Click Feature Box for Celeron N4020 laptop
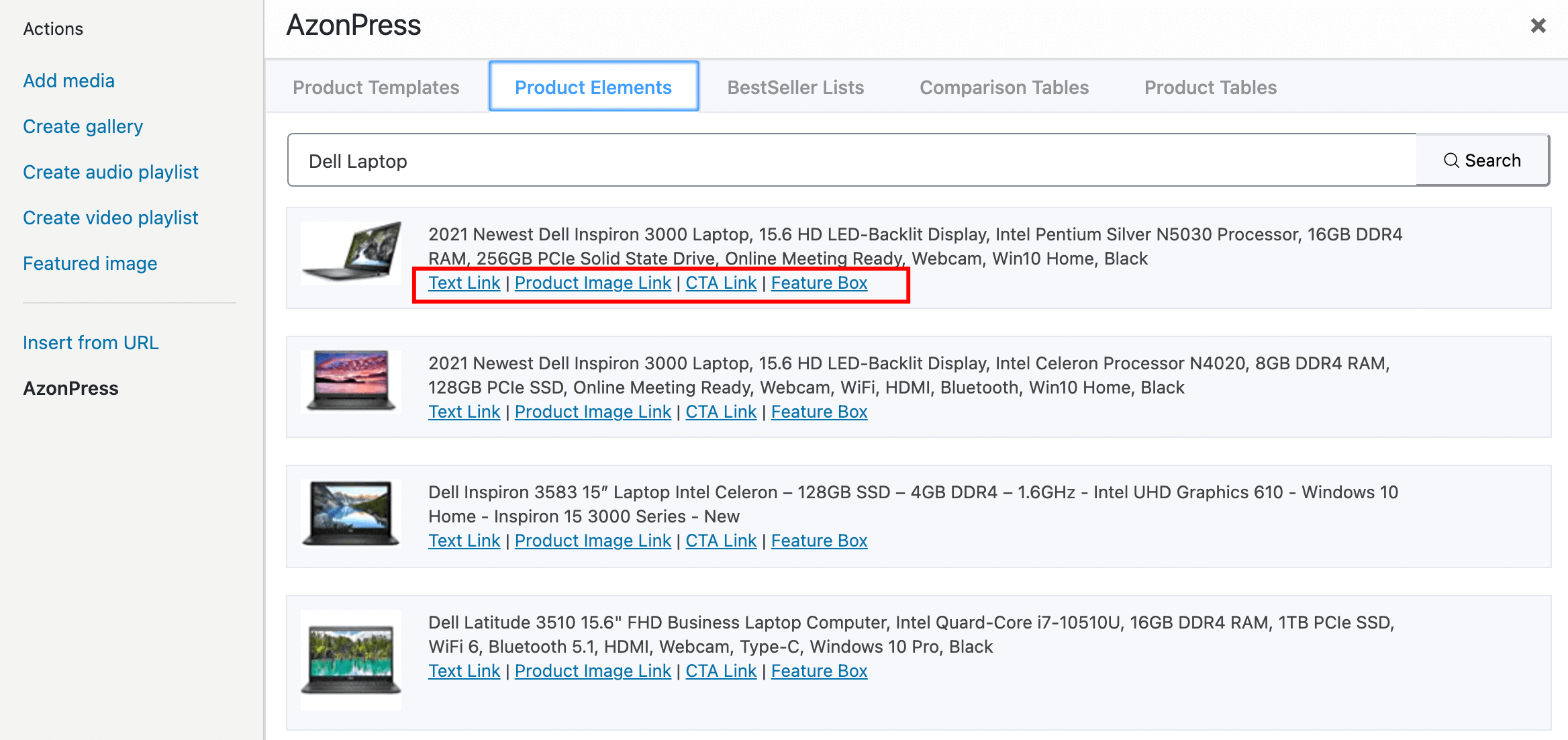The image size is (1568, 740). click(819, 412)
